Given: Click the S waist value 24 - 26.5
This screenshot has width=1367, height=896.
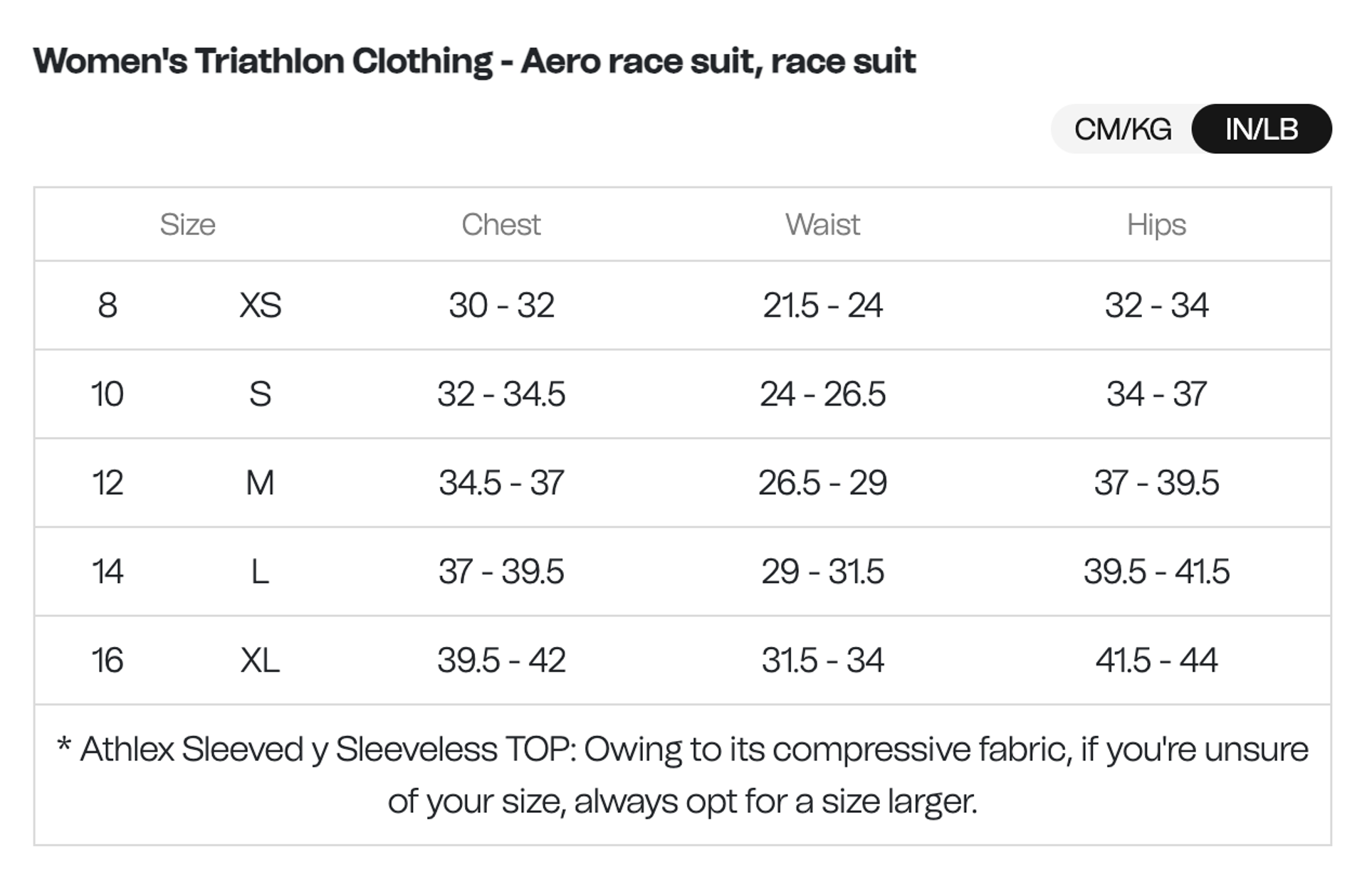Looking at the screenshot, I should click(x=822, y=394).
